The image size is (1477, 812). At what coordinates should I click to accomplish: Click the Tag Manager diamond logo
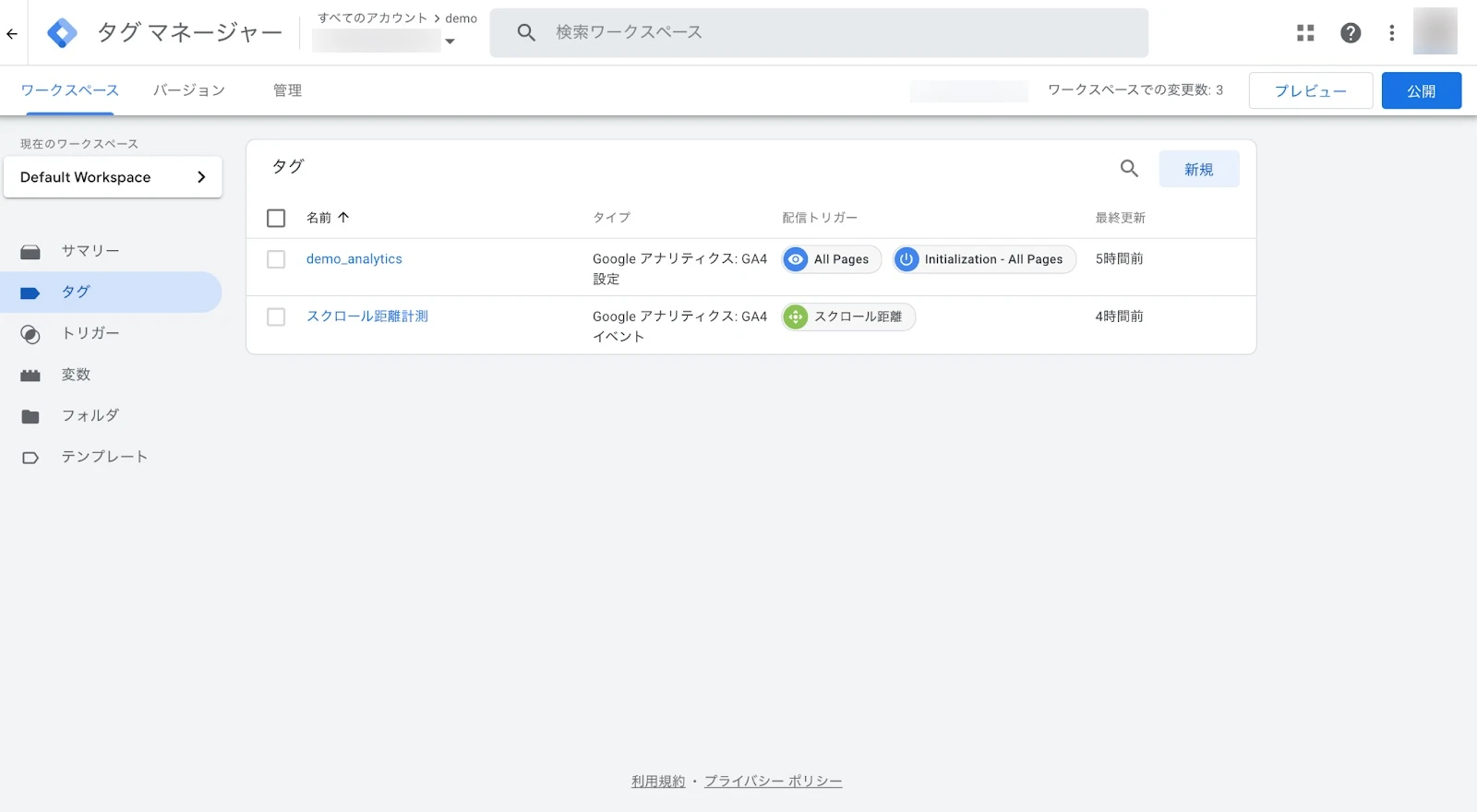(62, 33)
